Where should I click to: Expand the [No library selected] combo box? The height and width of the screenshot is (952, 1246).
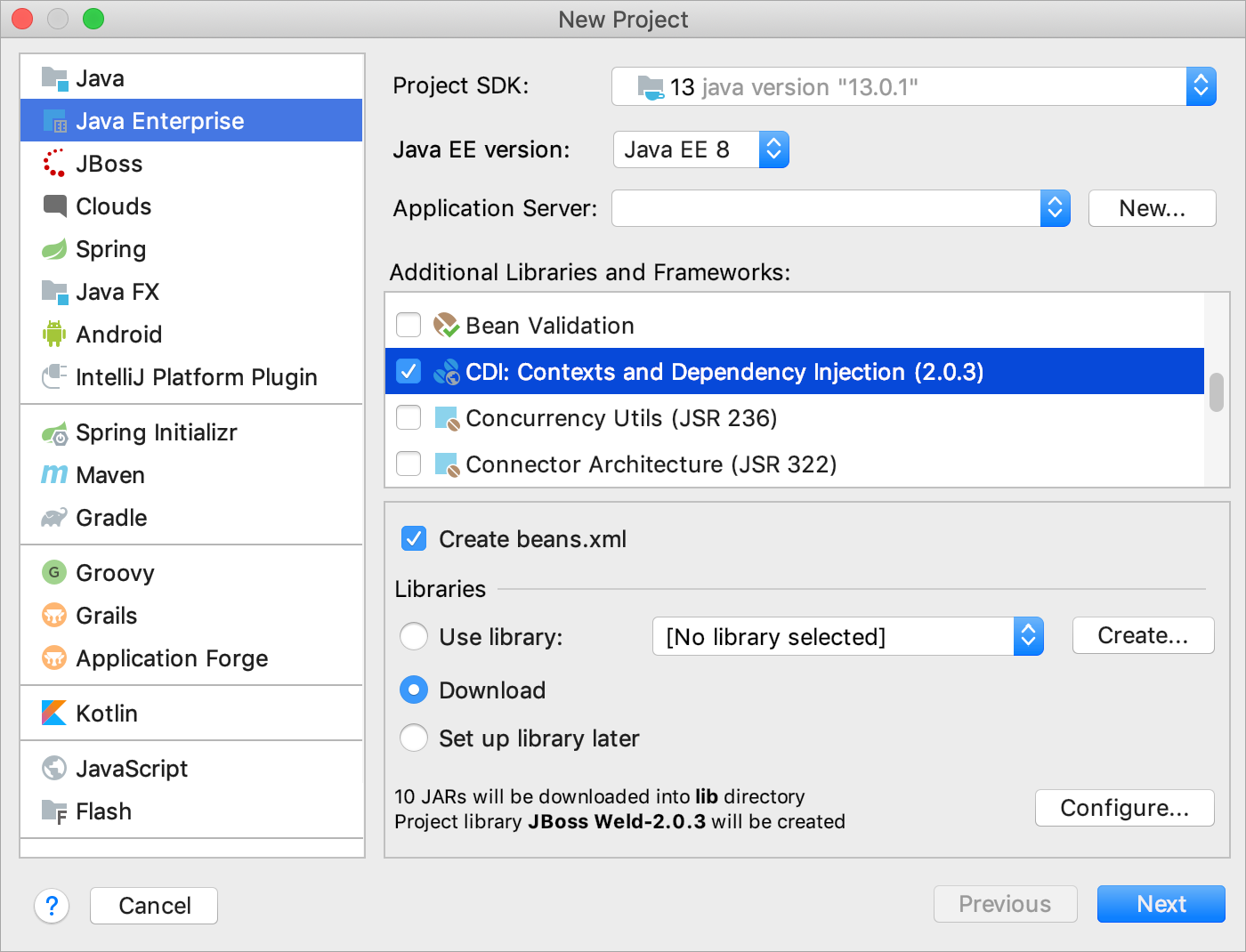click(1029, 636)
